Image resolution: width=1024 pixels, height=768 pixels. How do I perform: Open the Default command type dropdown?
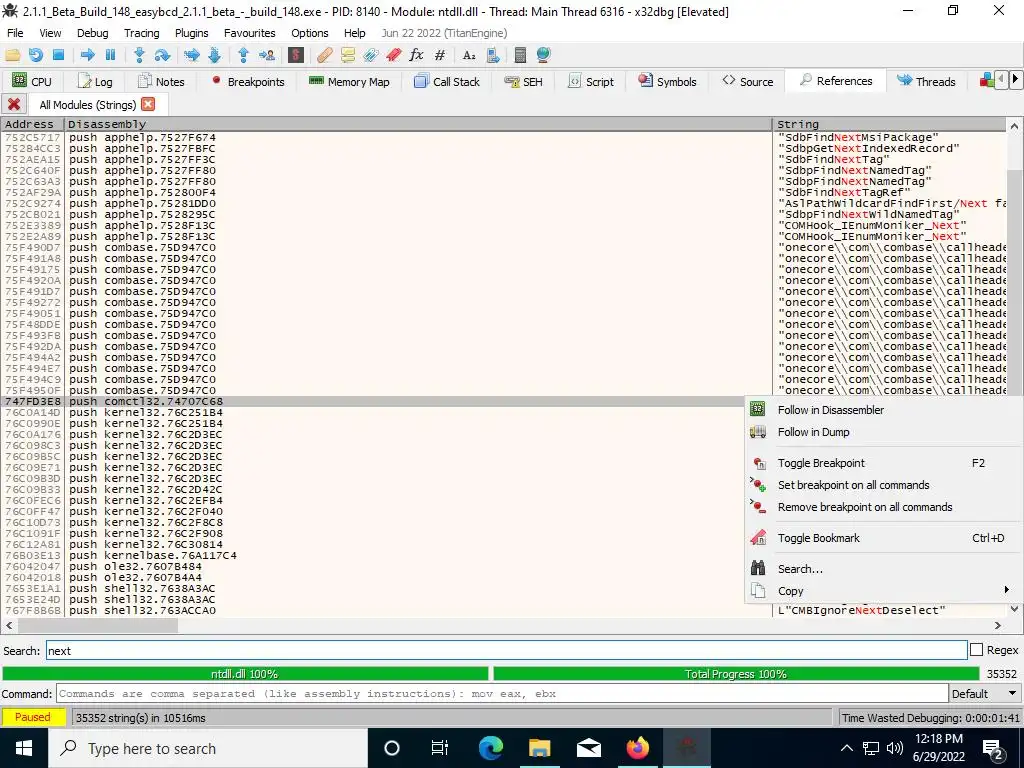(x=984, y=694)
